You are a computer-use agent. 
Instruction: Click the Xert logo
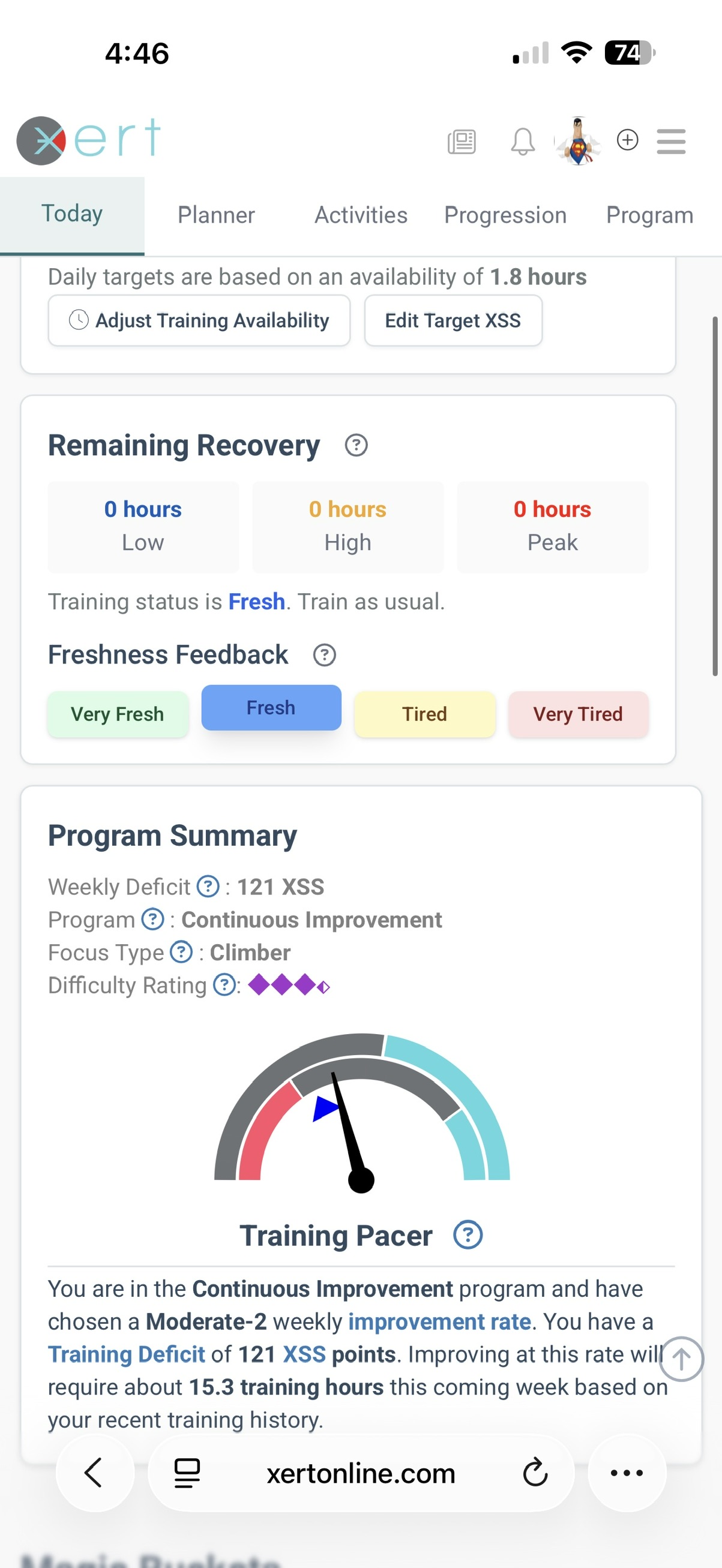click(x=89, y=140)
